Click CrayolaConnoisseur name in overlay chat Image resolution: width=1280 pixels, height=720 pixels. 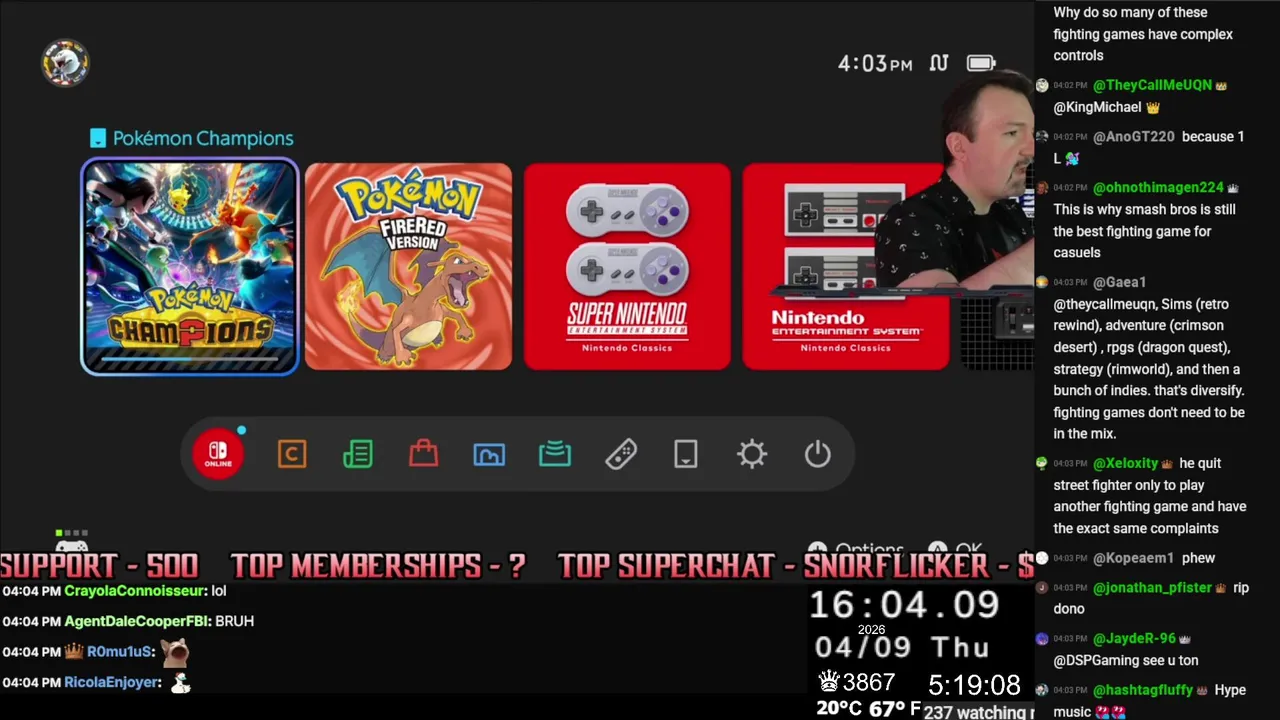[135, 591]
